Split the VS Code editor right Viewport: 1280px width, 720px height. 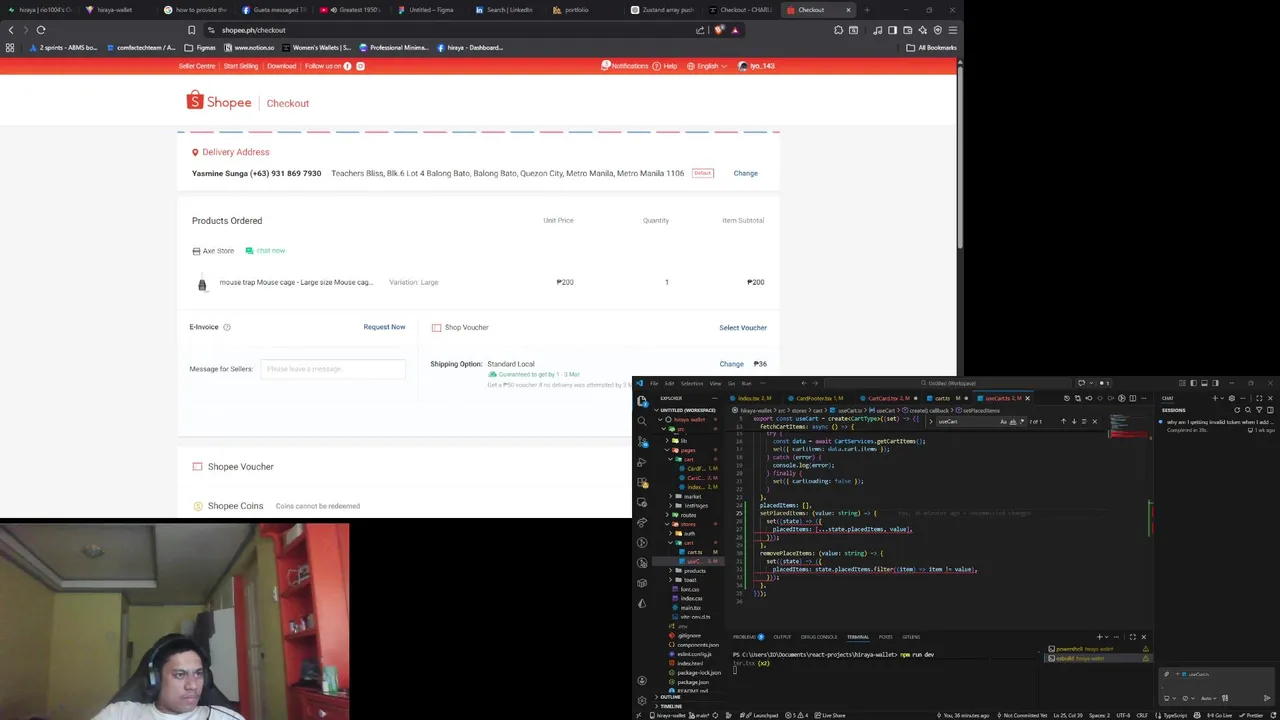point(1132,398)
